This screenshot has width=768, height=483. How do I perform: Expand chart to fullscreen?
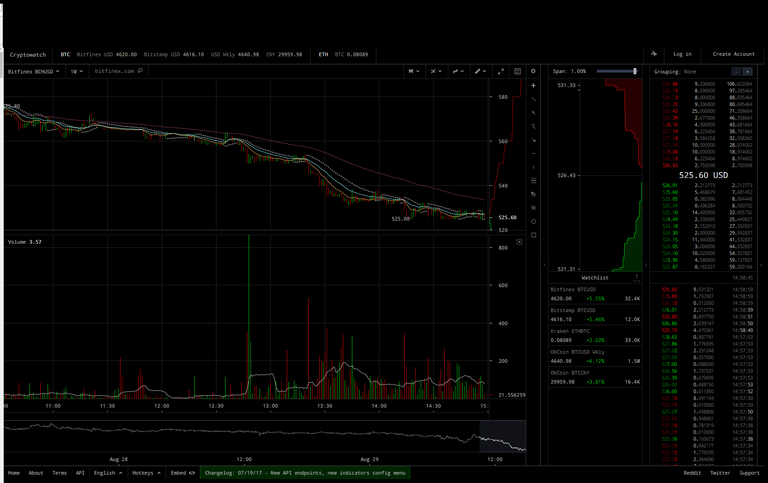click(x=501, y=71)
